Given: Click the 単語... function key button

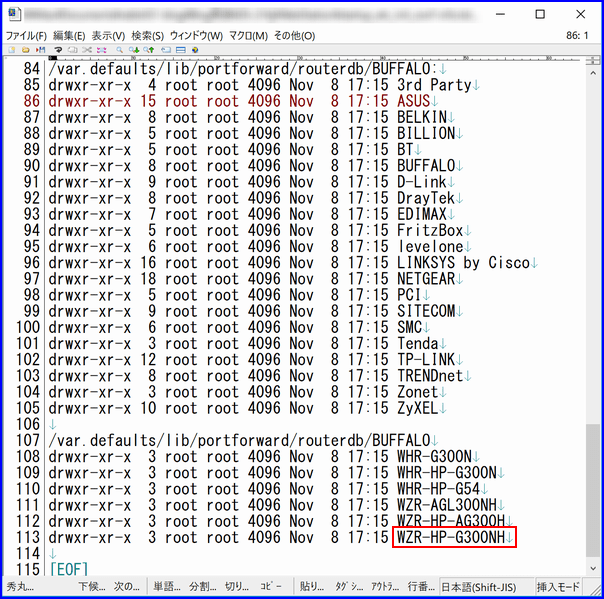Looking at the screenshot, I should 167,587.
